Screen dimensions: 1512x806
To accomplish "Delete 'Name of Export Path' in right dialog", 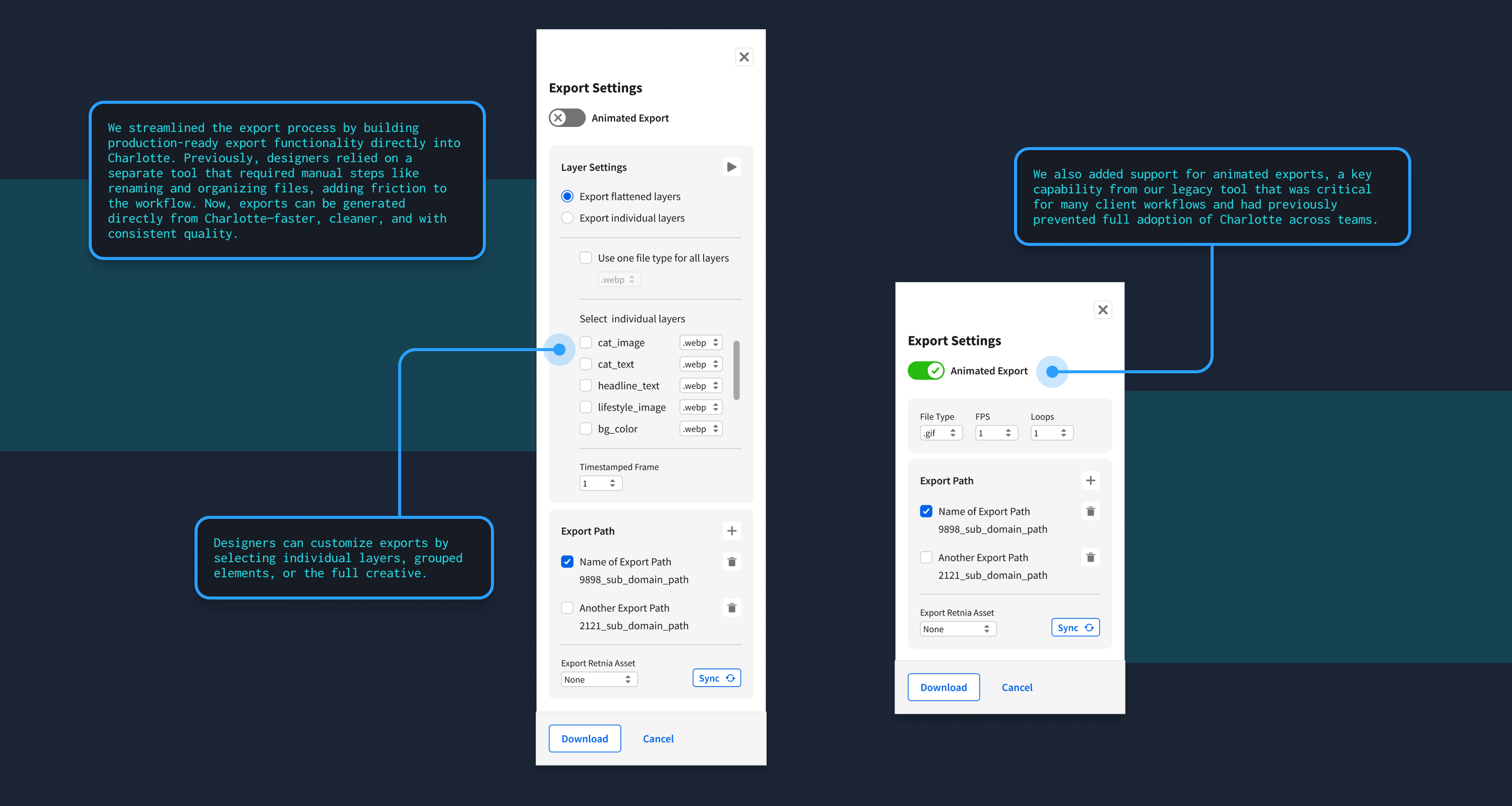I will click(x=1090, y=511).
